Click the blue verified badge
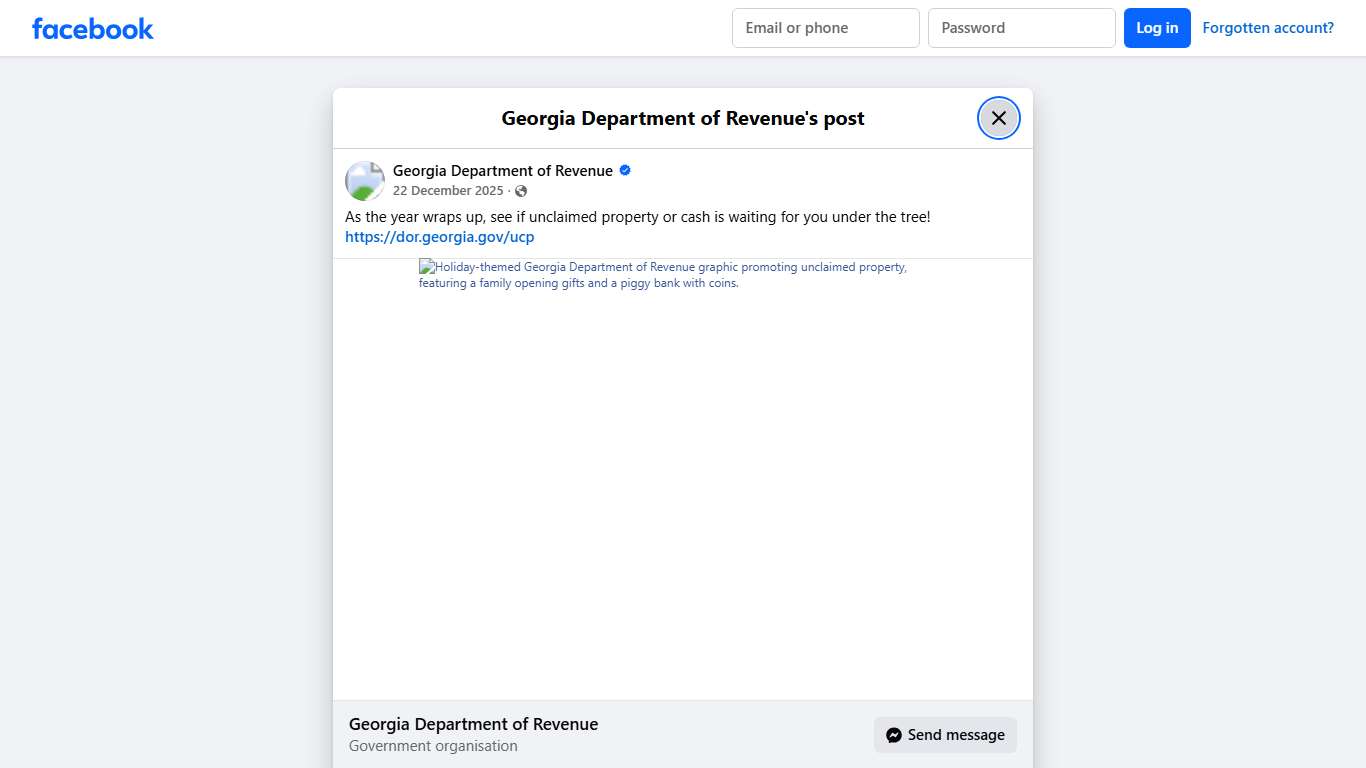 coord(625,171)
